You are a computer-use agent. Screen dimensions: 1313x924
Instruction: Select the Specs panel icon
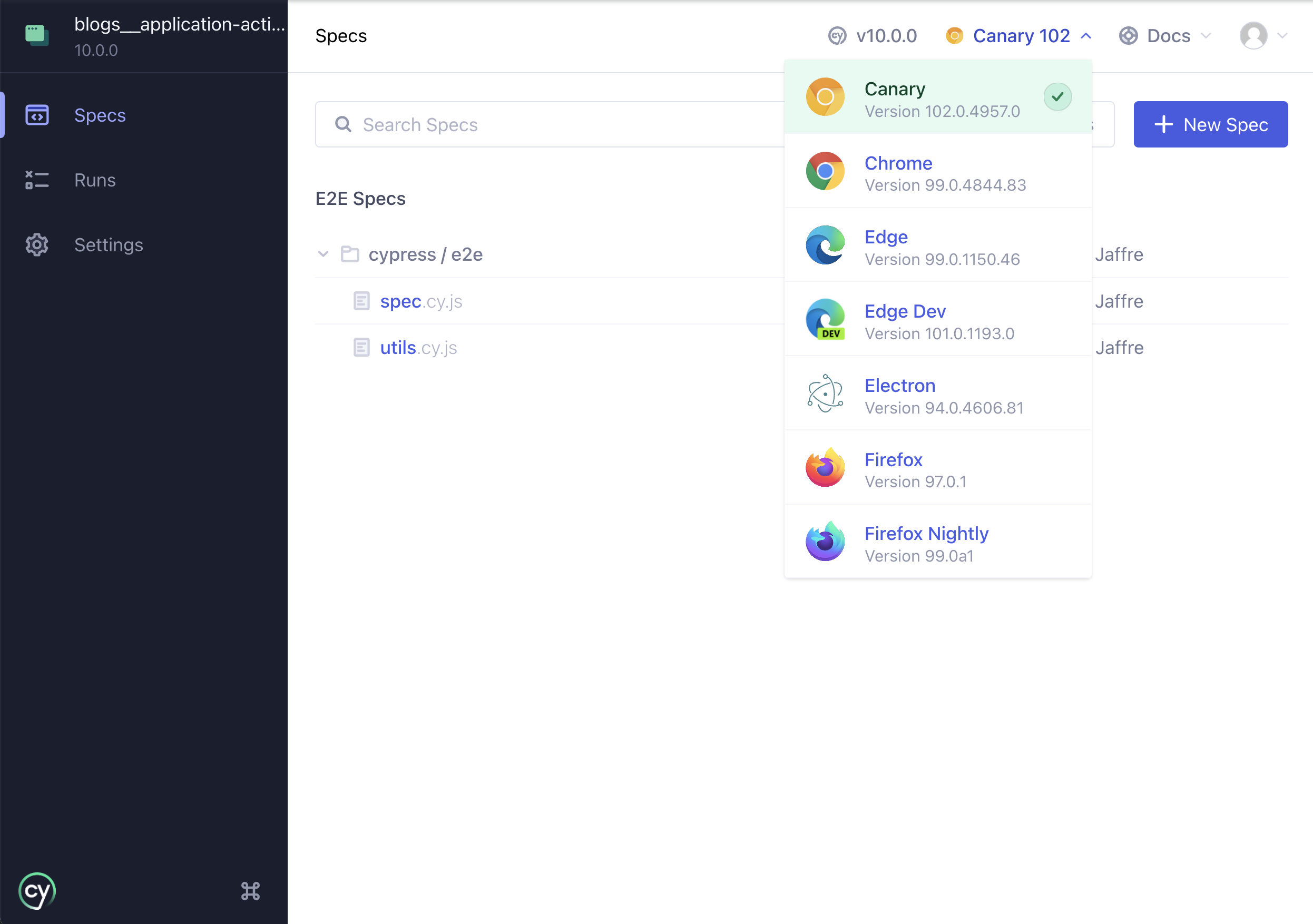[37, 114]
